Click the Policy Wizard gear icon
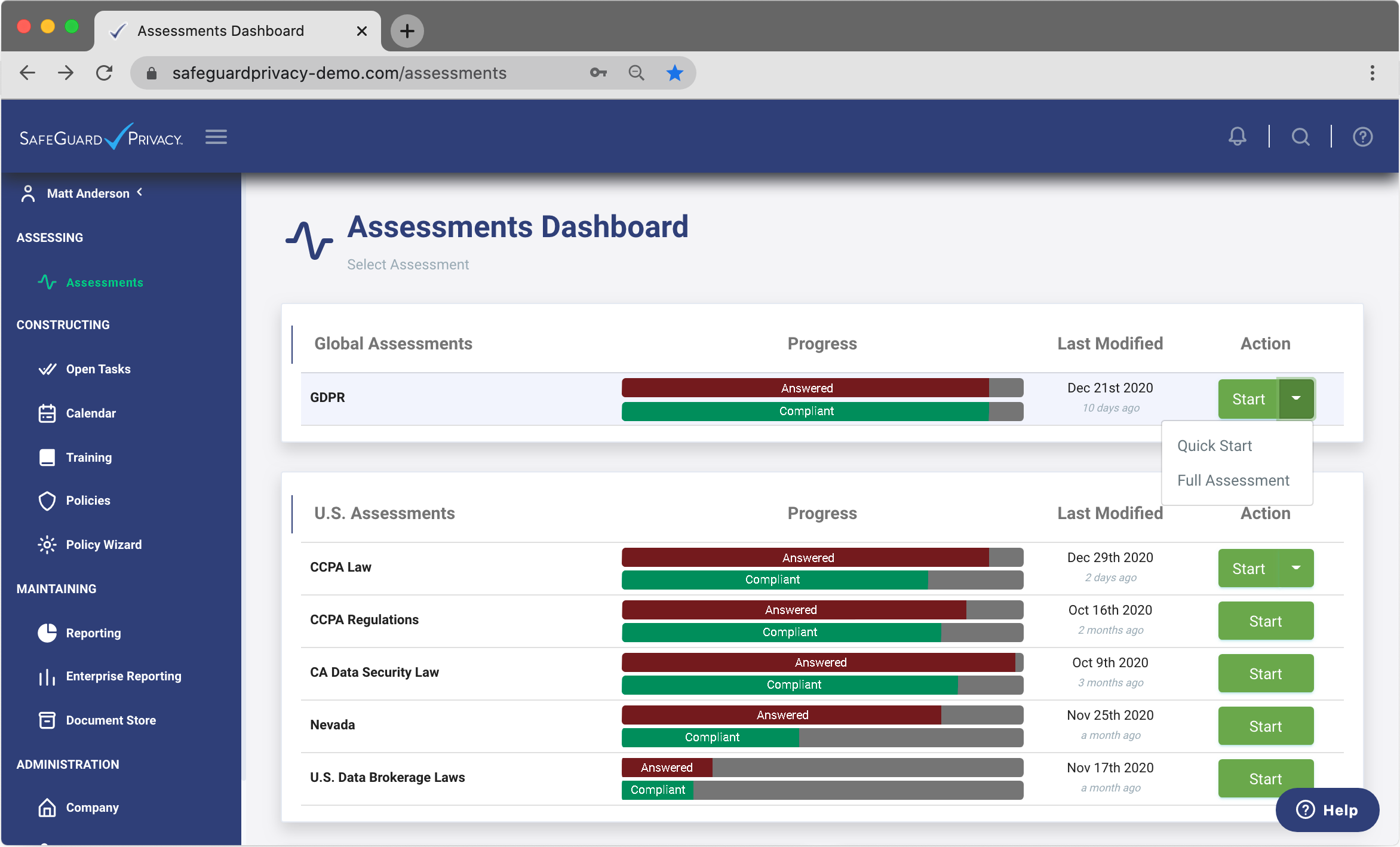The width and height of the screenshot is (1400, 847). (47, 545)
